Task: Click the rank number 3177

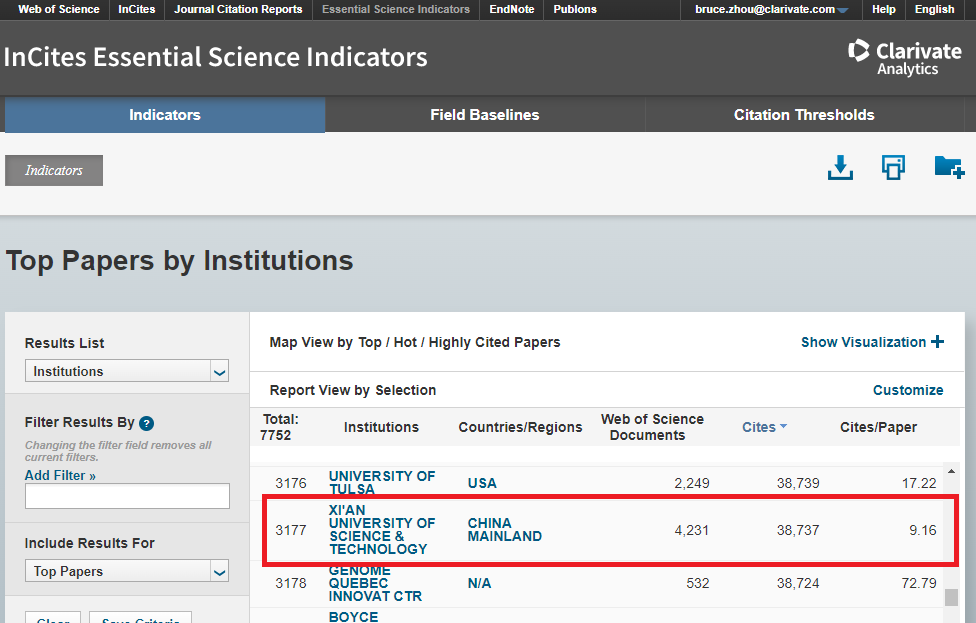Action: click(291, 530)
